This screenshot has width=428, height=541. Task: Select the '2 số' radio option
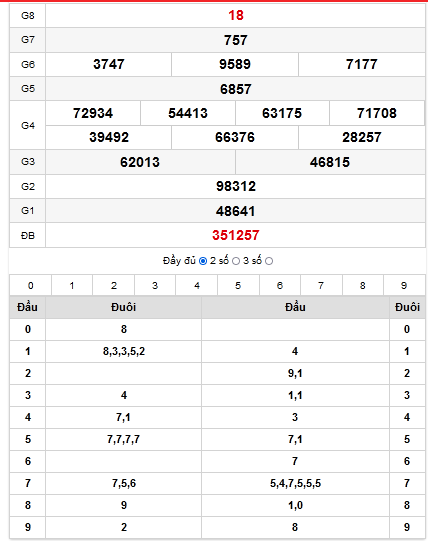tap(236, 261)
